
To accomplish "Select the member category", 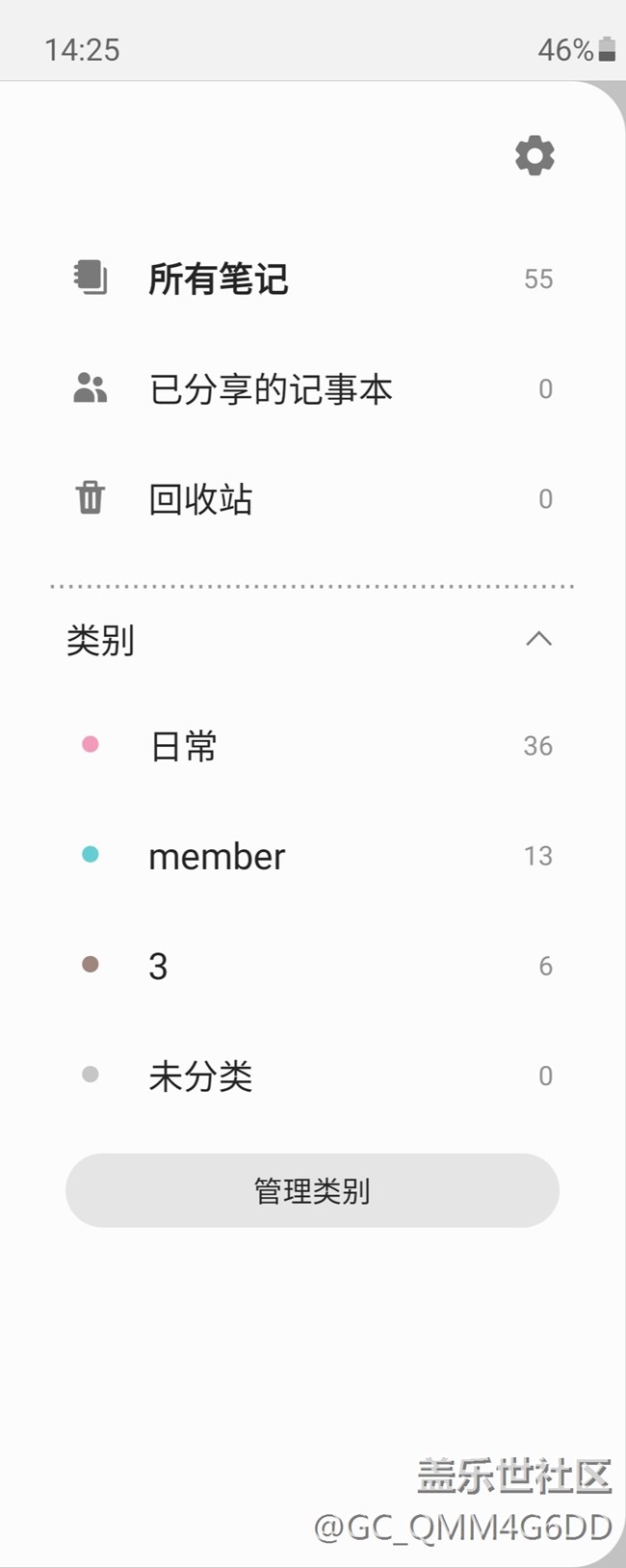I will (x=217, y=856).
